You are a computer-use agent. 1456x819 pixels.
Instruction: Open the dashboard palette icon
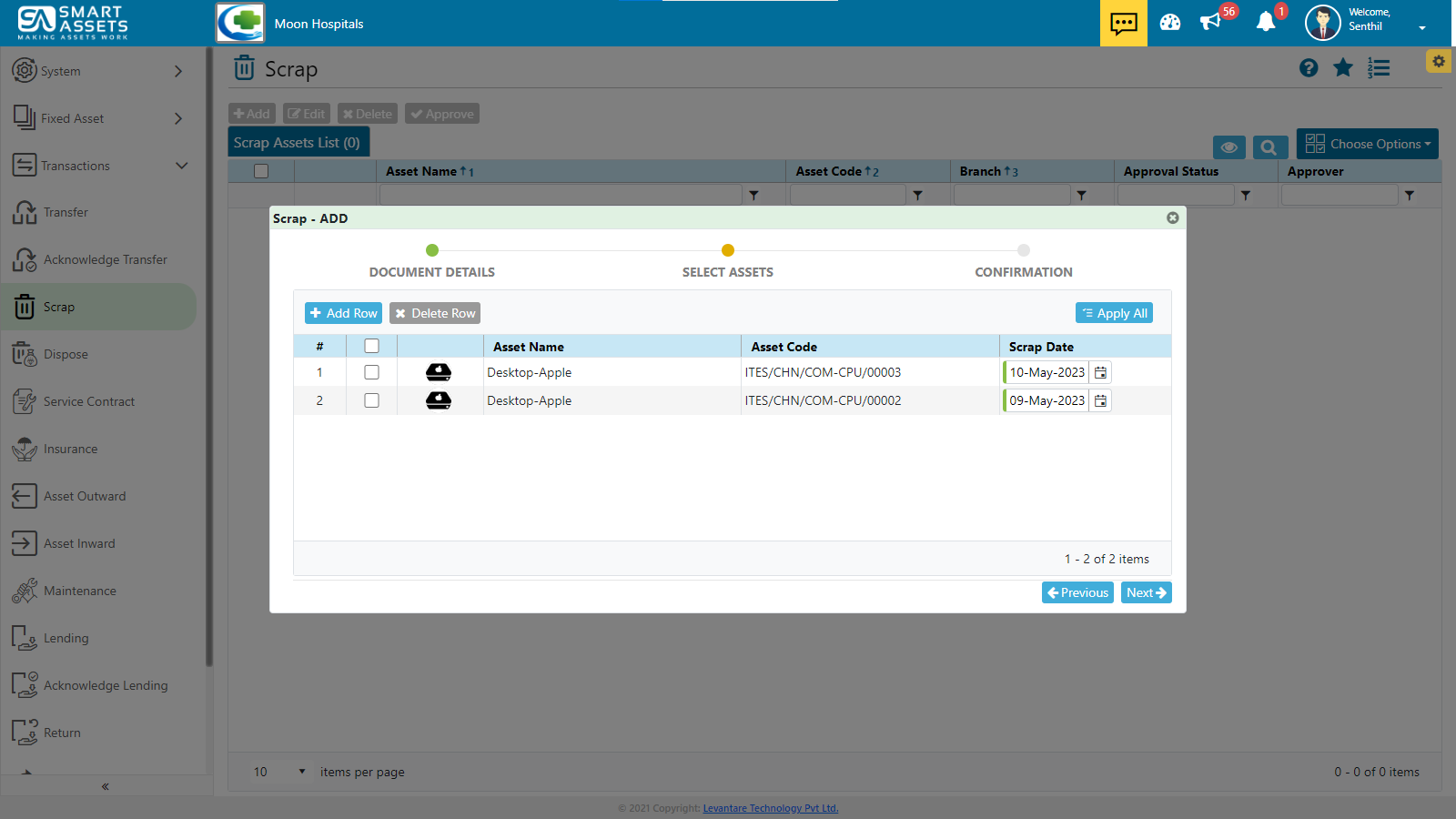(x=1170, y=23)
